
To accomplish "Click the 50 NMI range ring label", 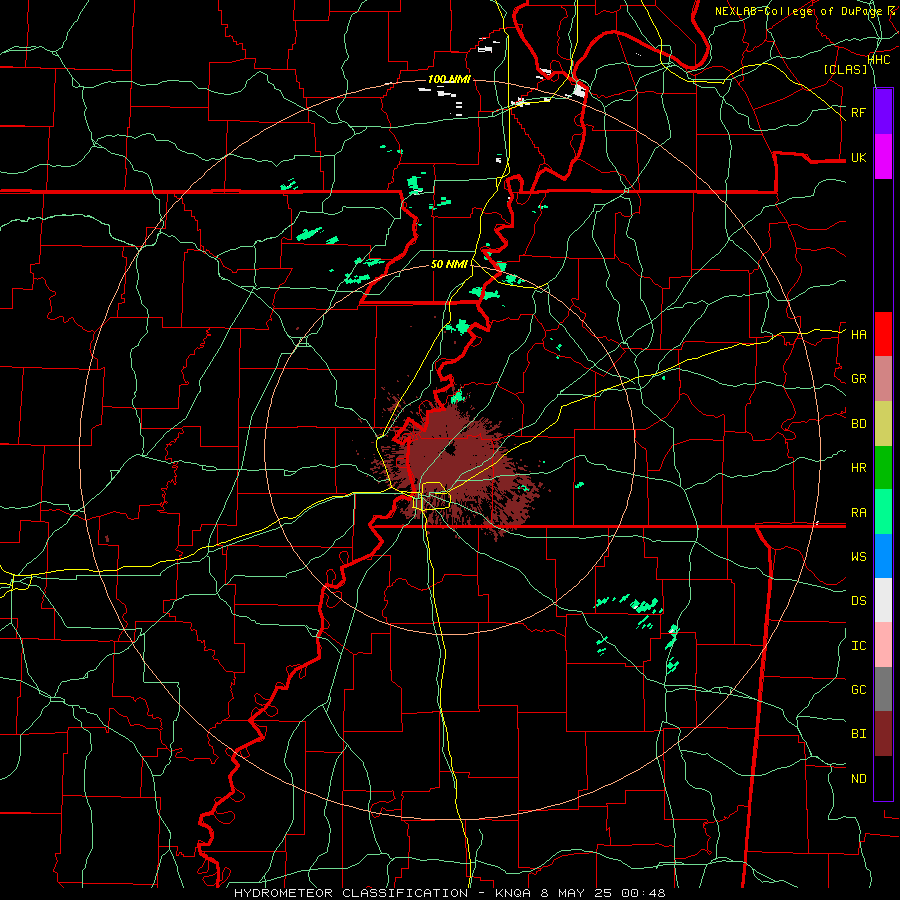I will click(450, 264).
